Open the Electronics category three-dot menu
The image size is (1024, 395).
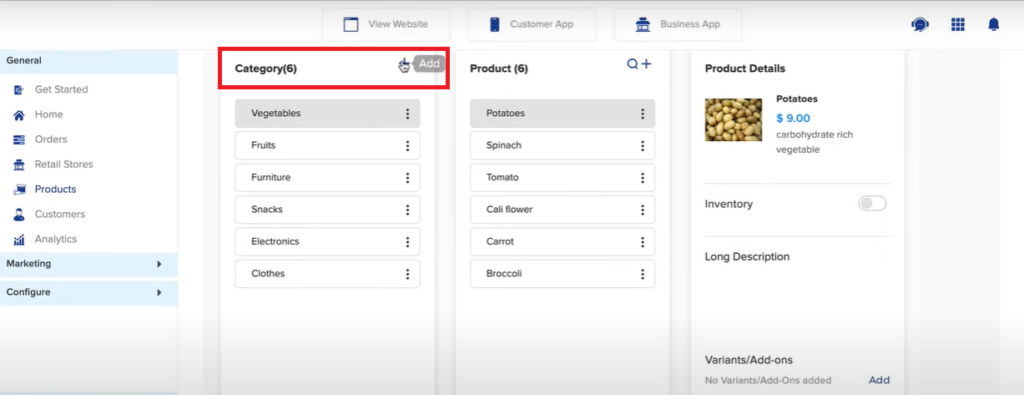(408, 242)
